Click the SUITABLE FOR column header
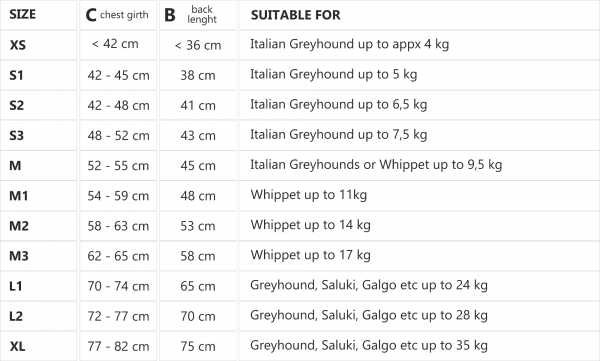Viewport: 600px width, 361px height. point(295,15)
